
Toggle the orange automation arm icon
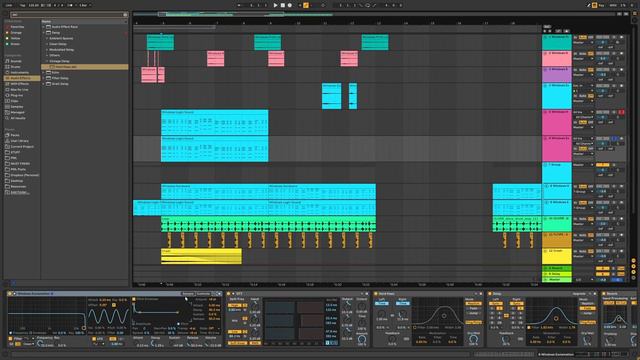tap(306, 5)
